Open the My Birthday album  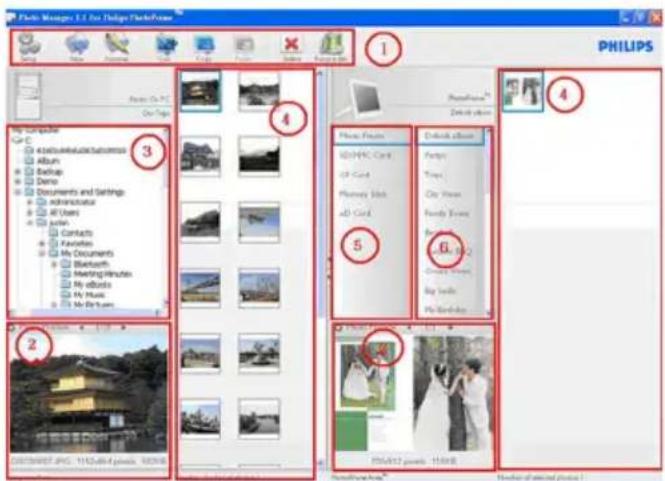pyautogui.click(x=446, y=310)
